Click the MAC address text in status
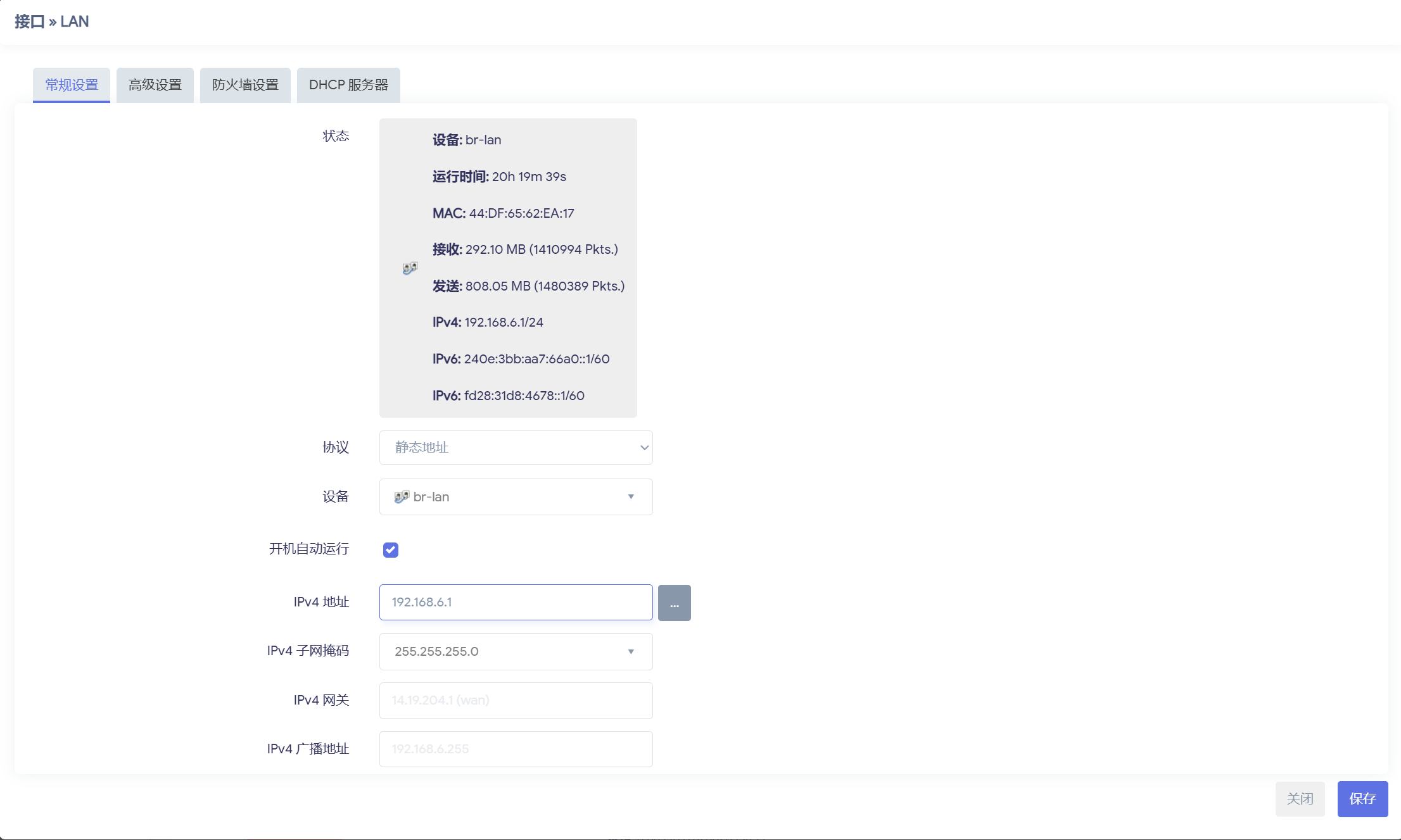The image size is (1401, 840). [503, 213]
